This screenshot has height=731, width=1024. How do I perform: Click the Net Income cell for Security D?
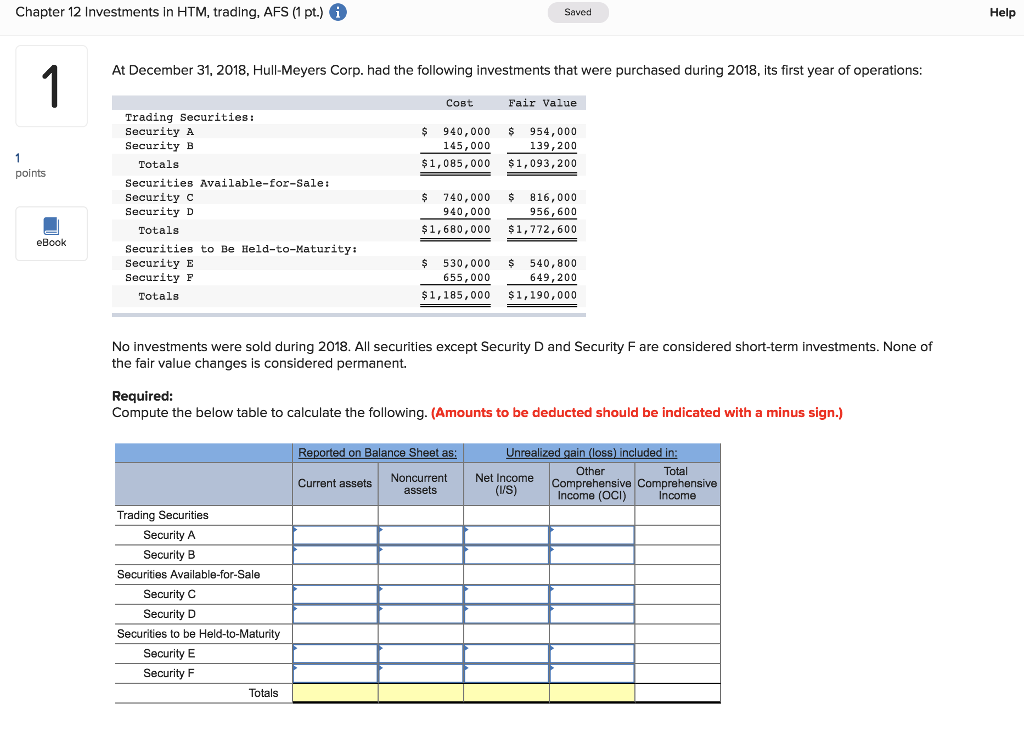pos(505,614)
